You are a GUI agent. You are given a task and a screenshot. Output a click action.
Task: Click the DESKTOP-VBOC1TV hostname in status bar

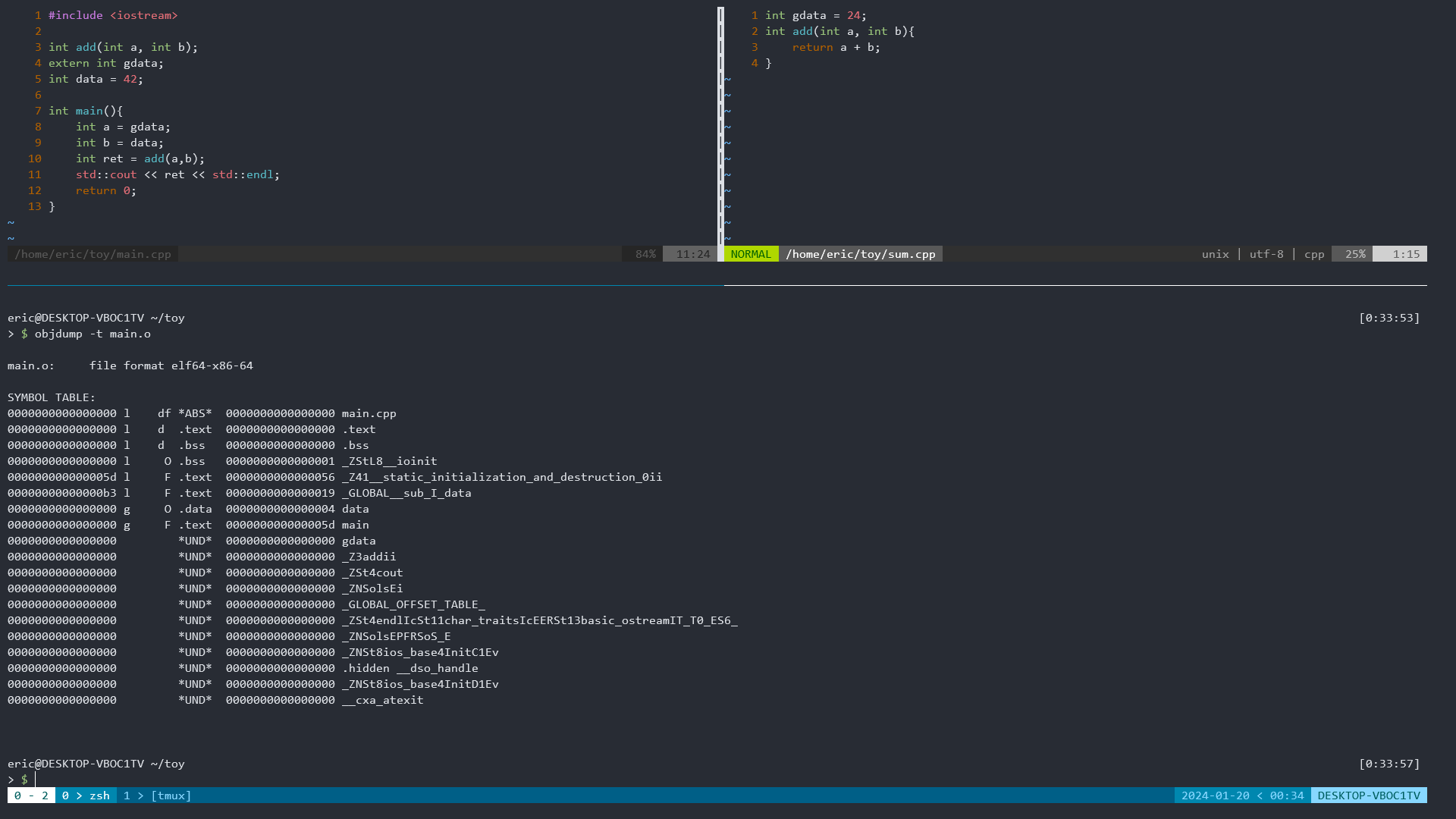(1369, 795)
